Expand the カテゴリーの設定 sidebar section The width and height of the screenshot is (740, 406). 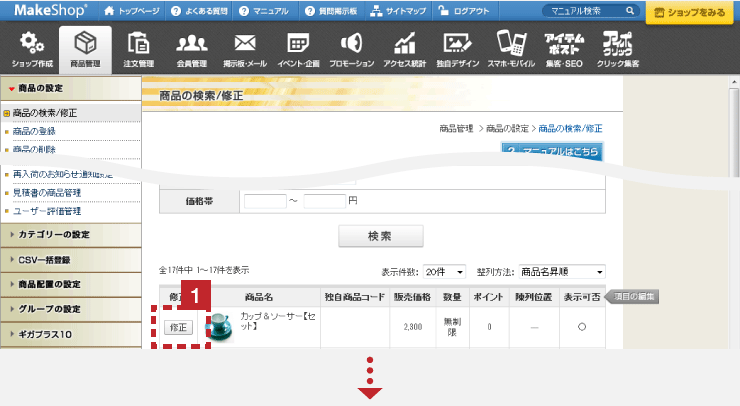click(x=70, y=235)
